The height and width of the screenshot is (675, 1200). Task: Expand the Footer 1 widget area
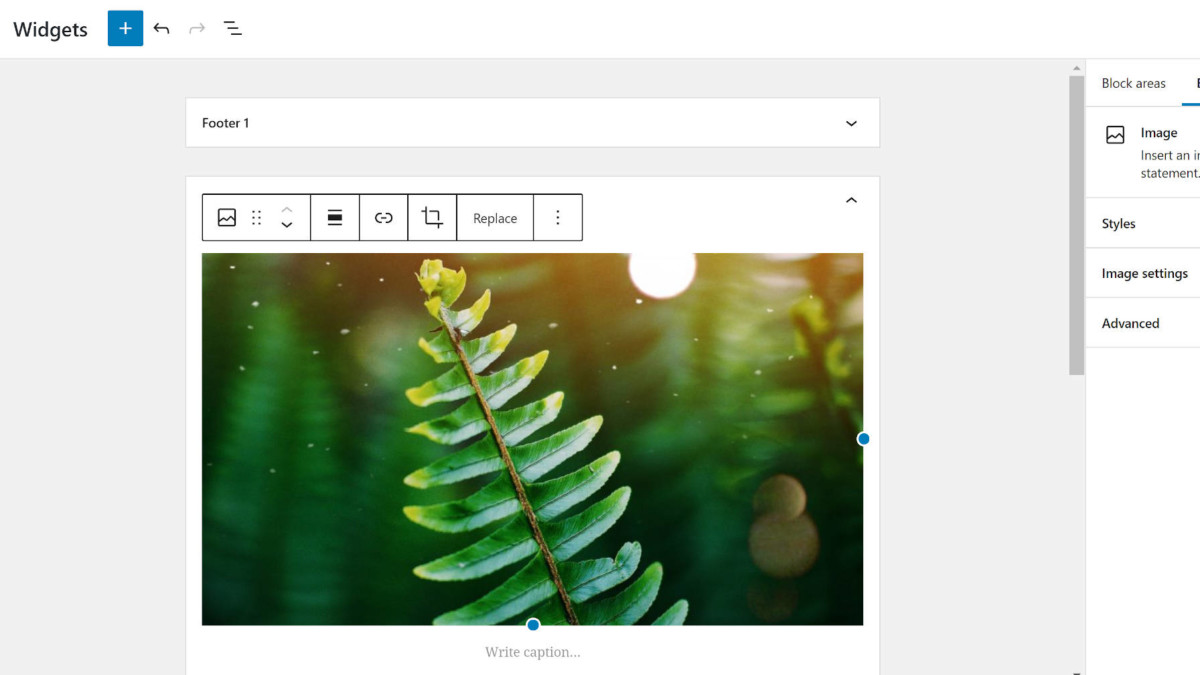pos(851,123)
